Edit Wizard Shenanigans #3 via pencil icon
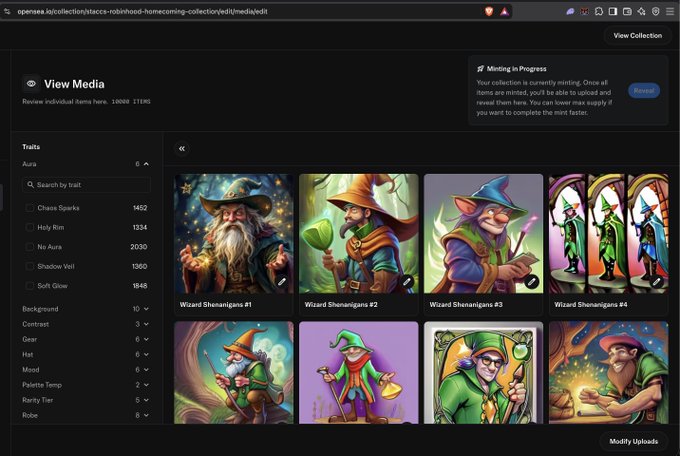This screenshot has height=456, width=680. pos(532,282)
